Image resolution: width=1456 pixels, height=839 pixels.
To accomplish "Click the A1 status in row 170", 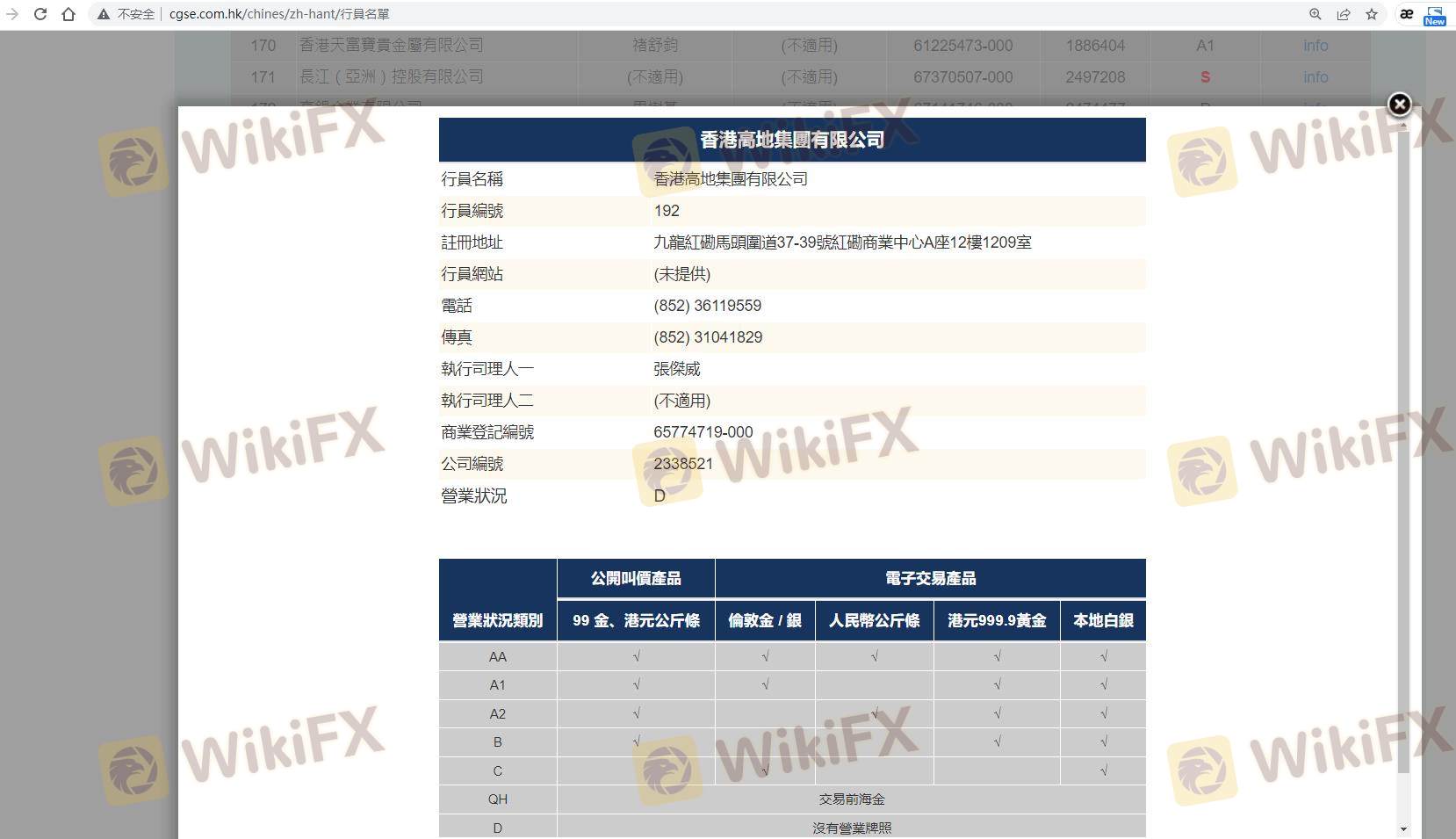I will (1205, 46).
